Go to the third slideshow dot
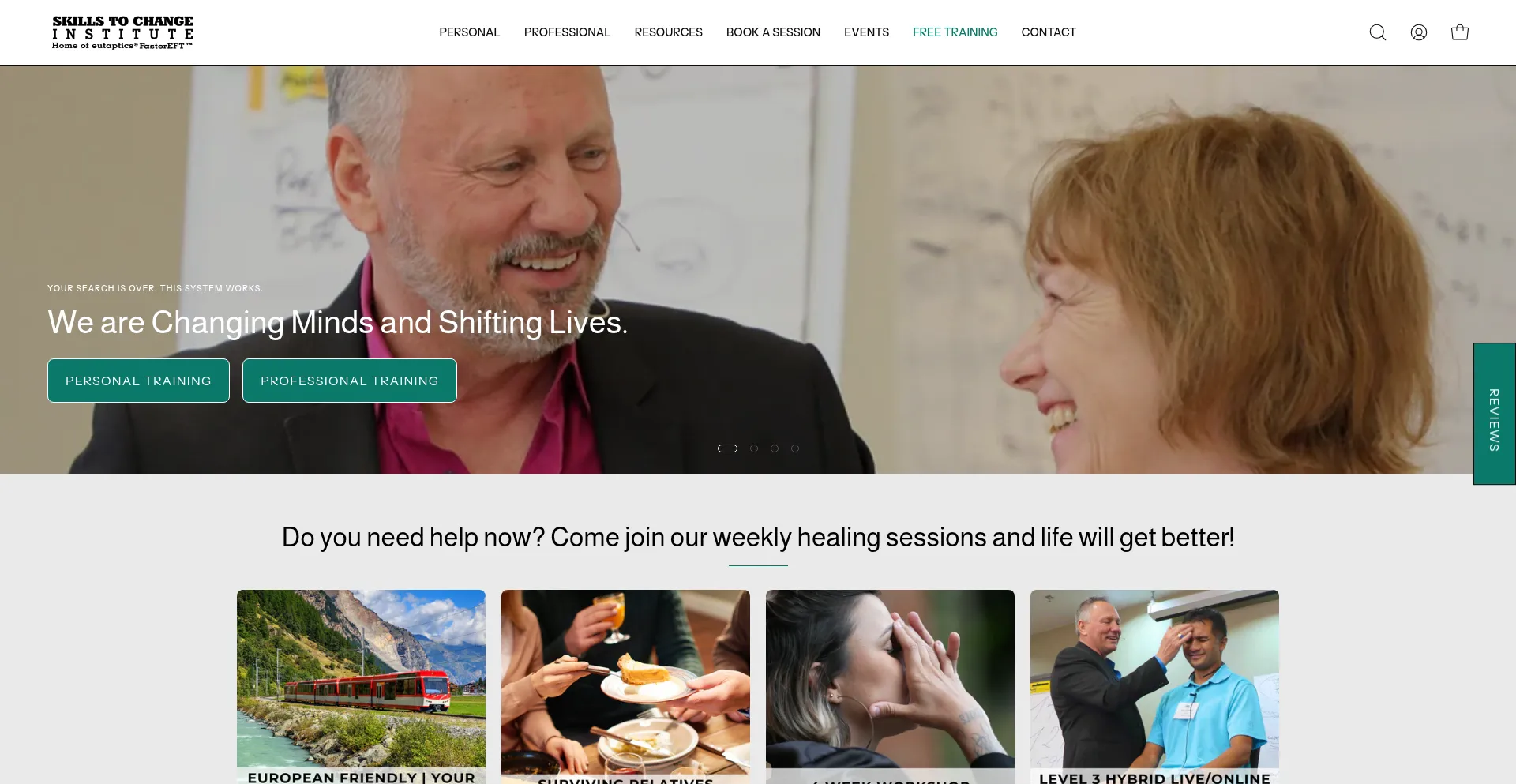 point(775,448)
